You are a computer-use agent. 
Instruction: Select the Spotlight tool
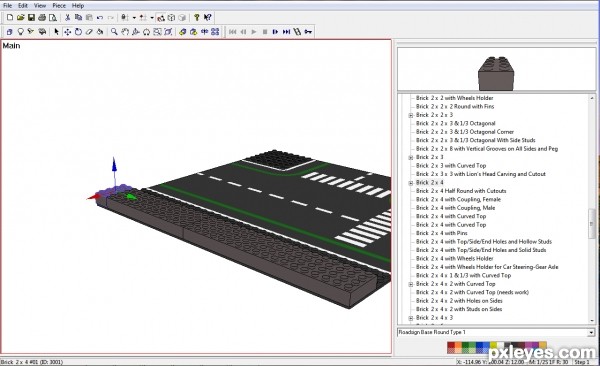(x=31, y=32)
